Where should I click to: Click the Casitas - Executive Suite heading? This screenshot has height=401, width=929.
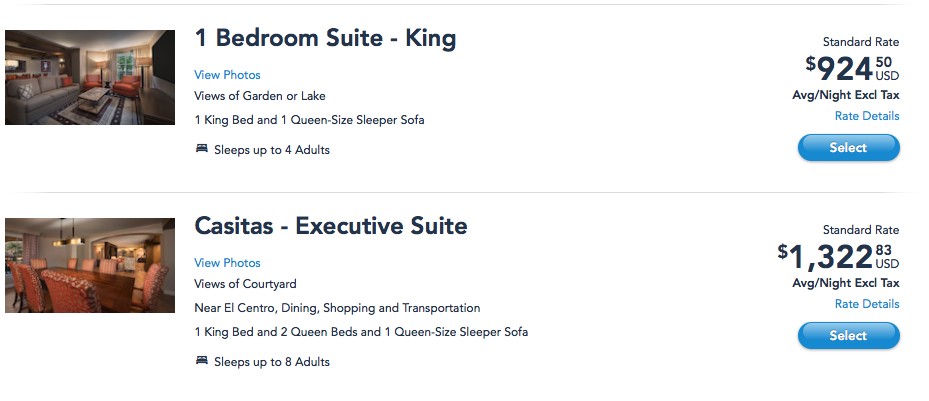pos(331,226)
